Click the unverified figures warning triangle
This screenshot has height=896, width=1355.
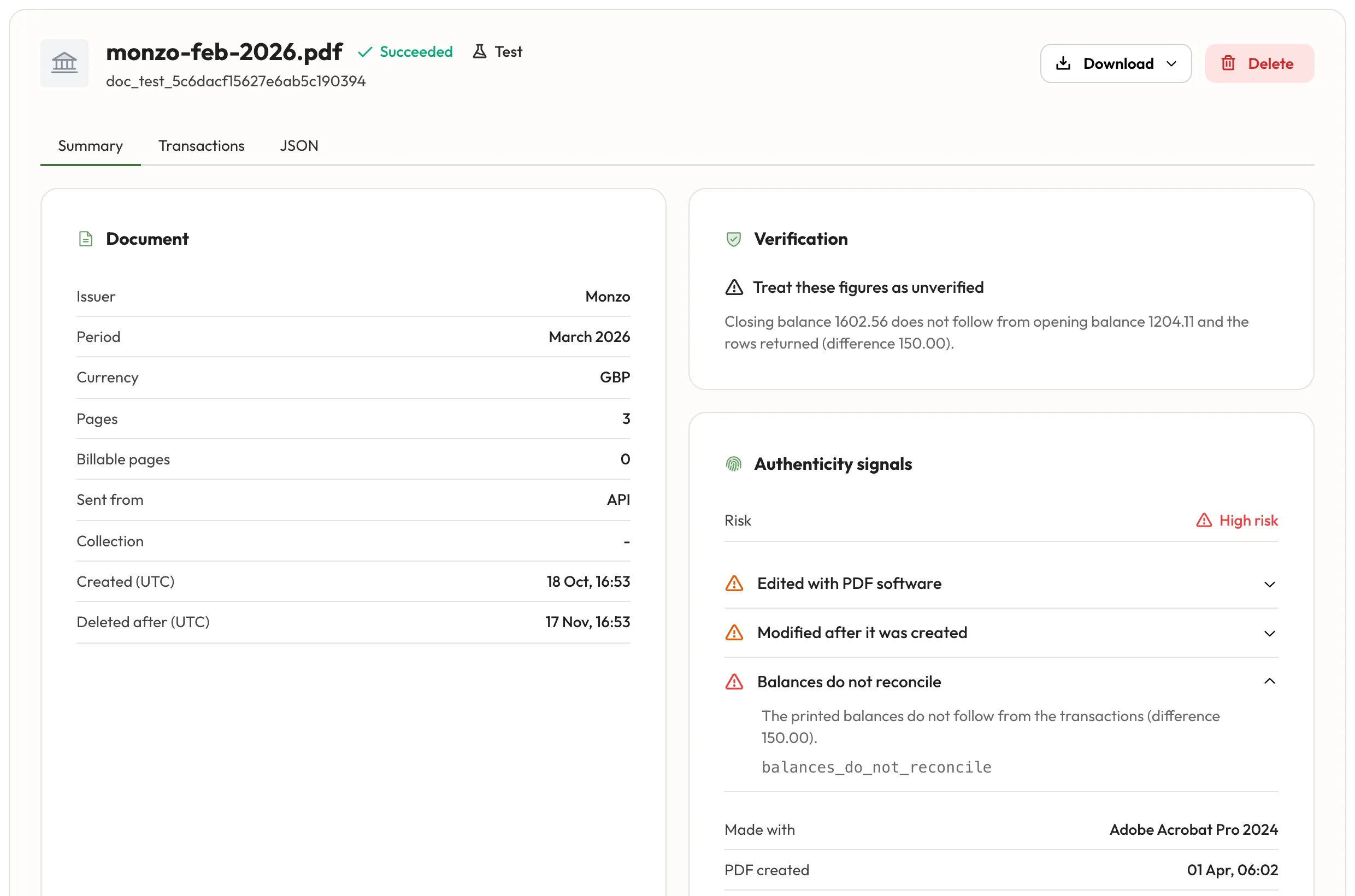pyautogui.click(x=734, y=287)
